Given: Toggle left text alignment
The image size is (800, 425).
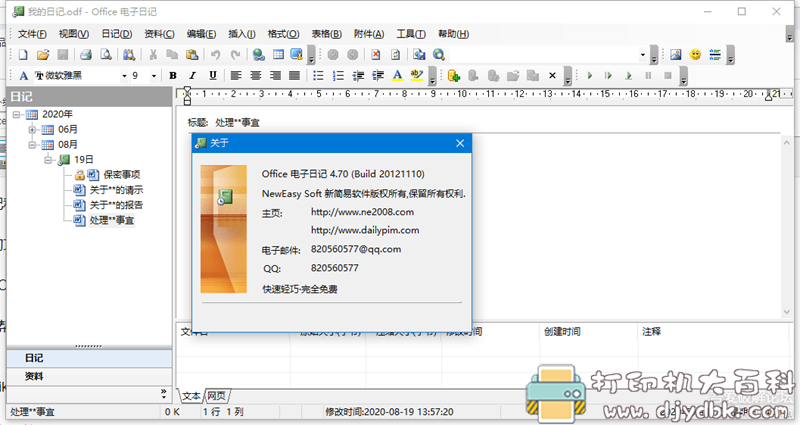Looking at the screenshot, I should [x=236, y=76].
